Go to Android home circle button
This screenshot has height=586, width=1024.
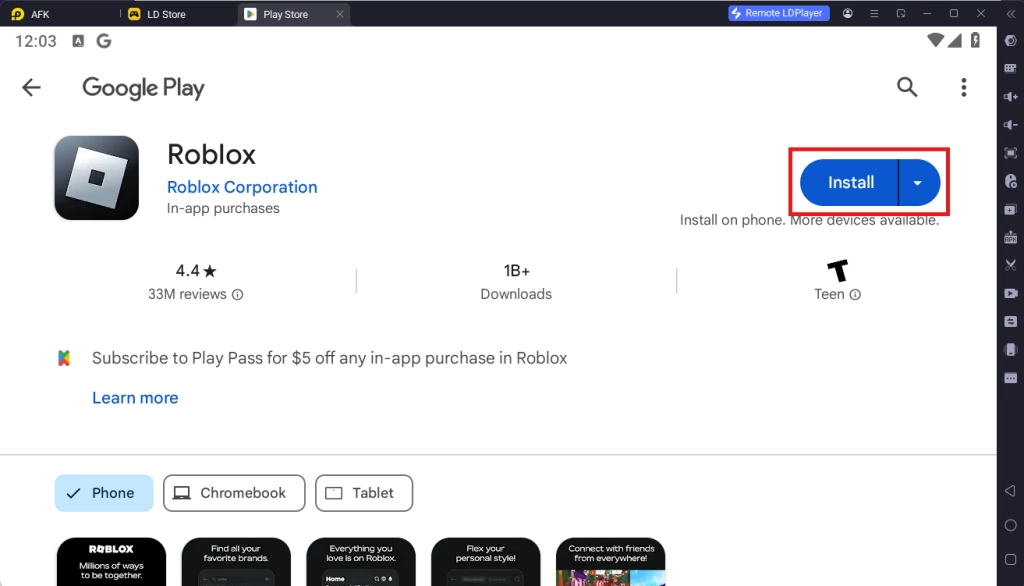tap(1010, 525)
